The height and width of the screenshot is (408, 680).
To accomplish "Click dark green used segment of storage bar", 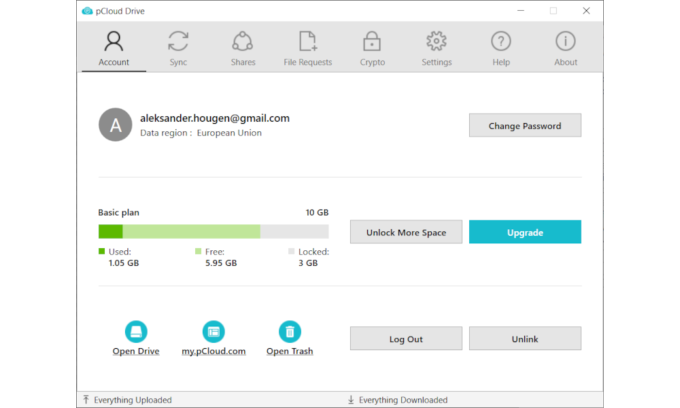I will click(x=111, y=232).
